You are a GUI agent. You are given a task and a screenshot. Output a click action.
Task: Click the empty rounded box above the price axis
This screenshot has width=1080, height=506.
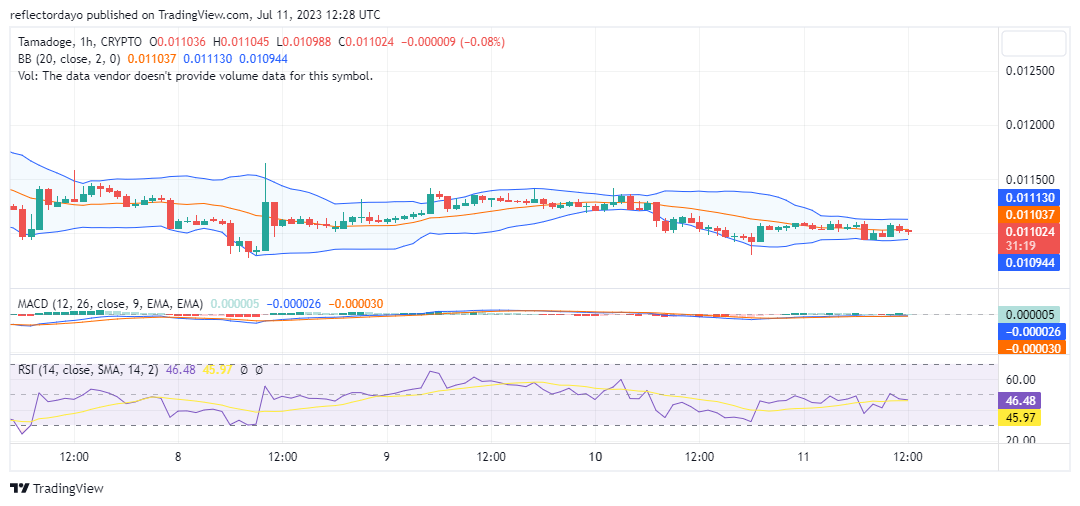(x=1032, y=44)
